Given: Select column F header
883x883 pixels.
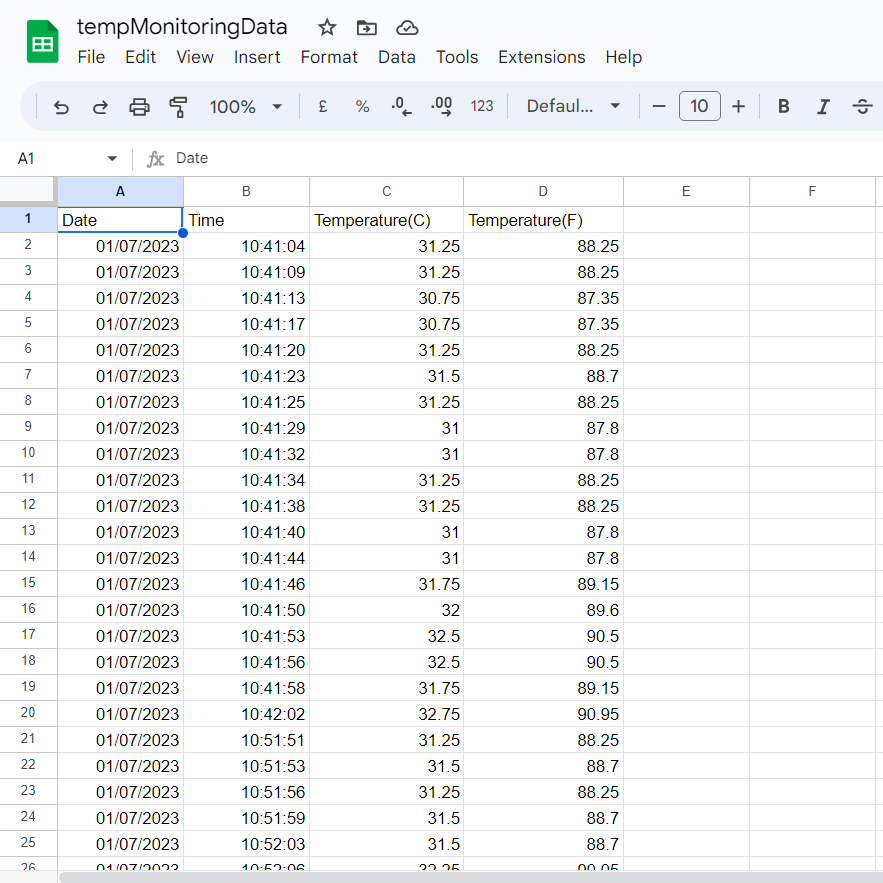Looking at the screenshot, I should pyautogui.click(x=812, y=191).
